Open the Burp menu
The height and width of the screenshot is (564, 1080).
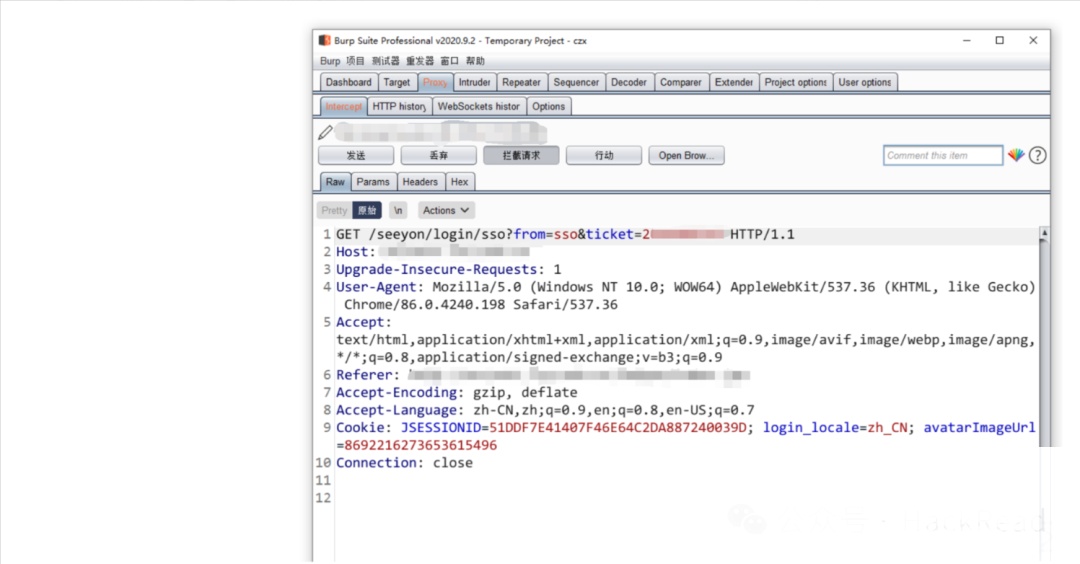point(330,61)
